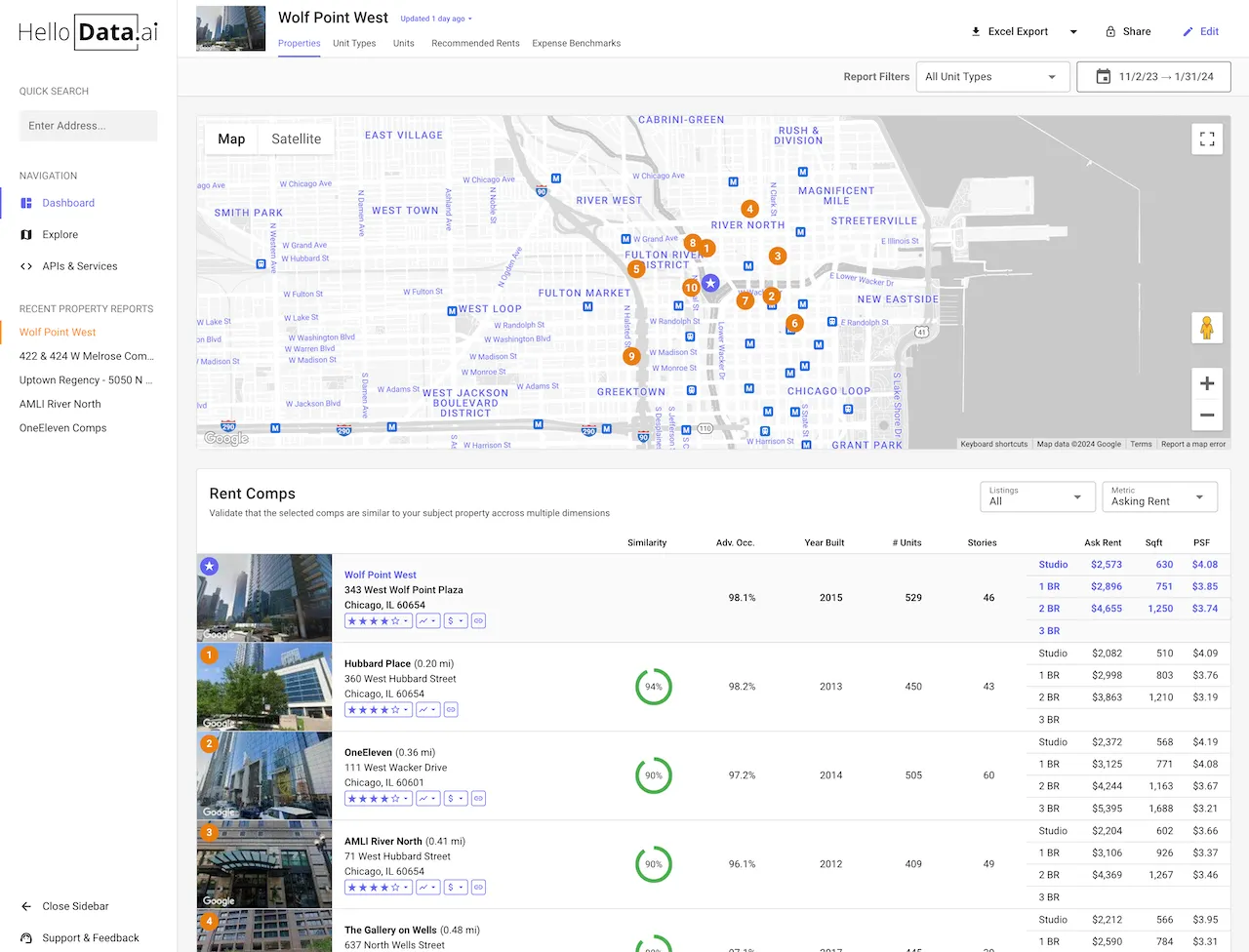Click the Excel Export button
The width and height of the screenshot is (1249, 952).
click(1010, 31)
